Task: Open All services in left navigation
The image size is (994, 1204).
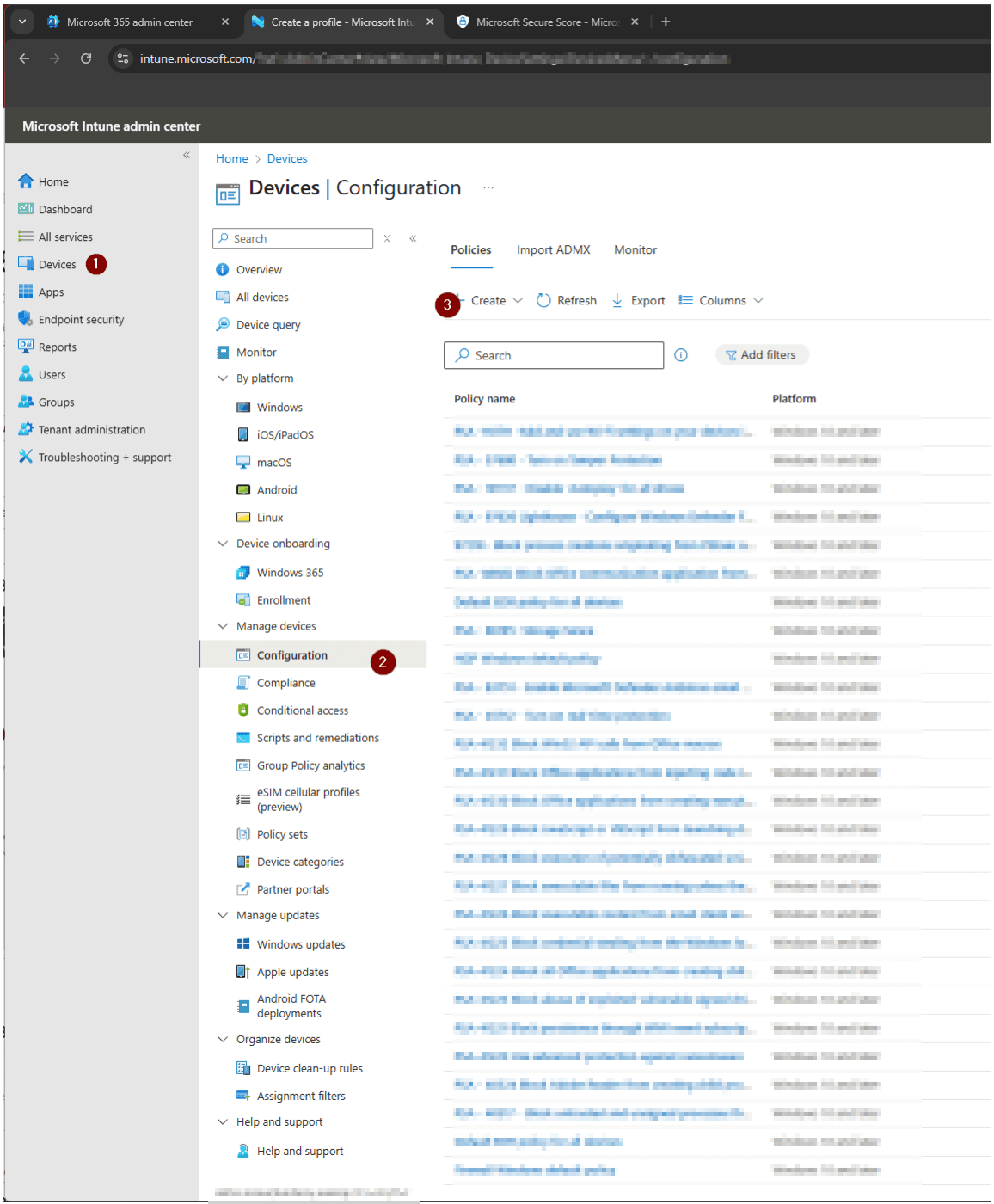Action: [64, 237]
